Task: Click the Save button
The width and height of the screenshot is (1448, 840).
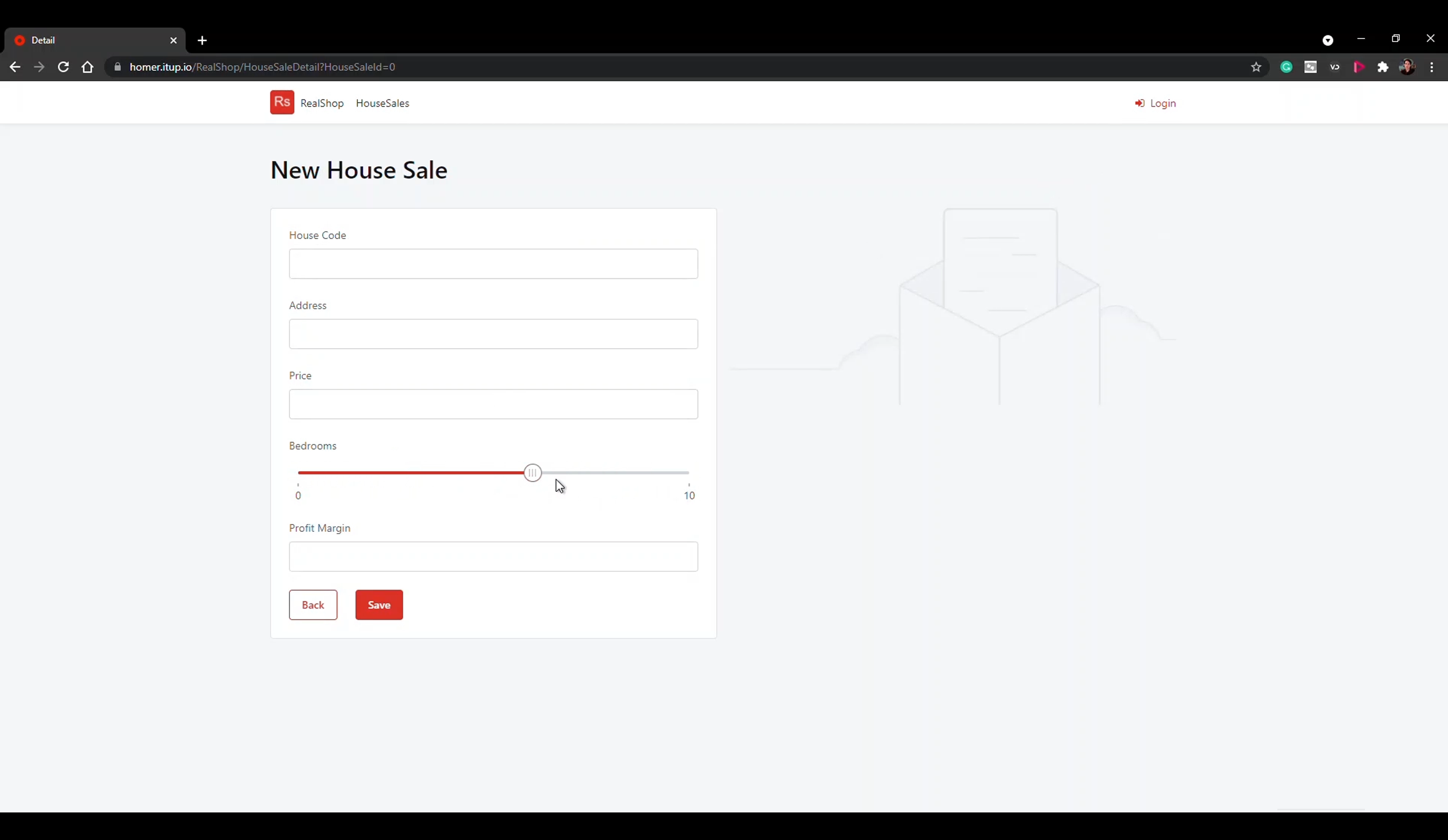Action: 378,605
